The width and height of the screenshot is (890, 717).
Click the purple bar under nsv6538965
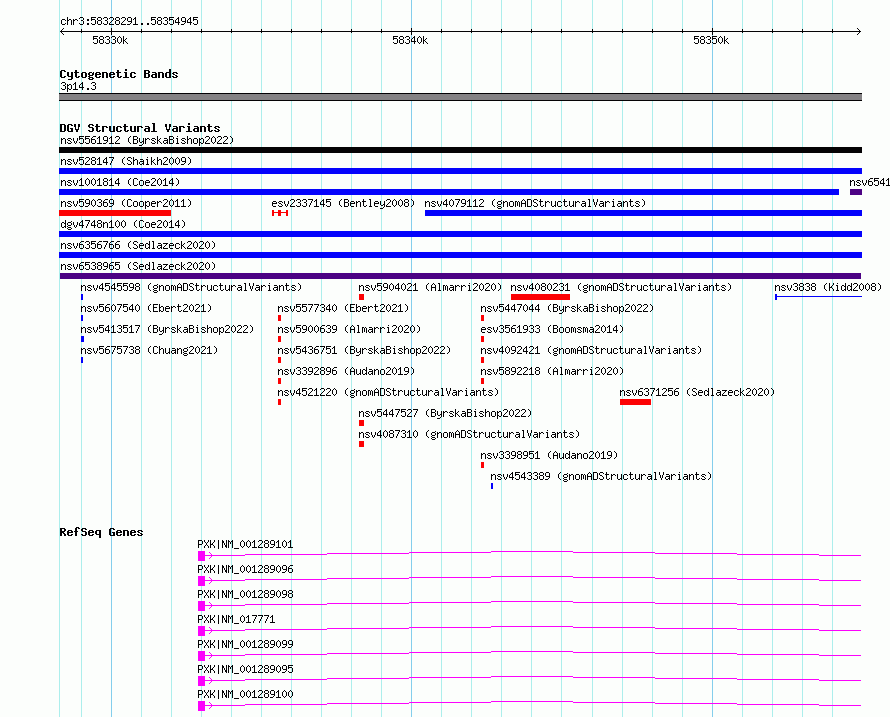click(460, 276)
